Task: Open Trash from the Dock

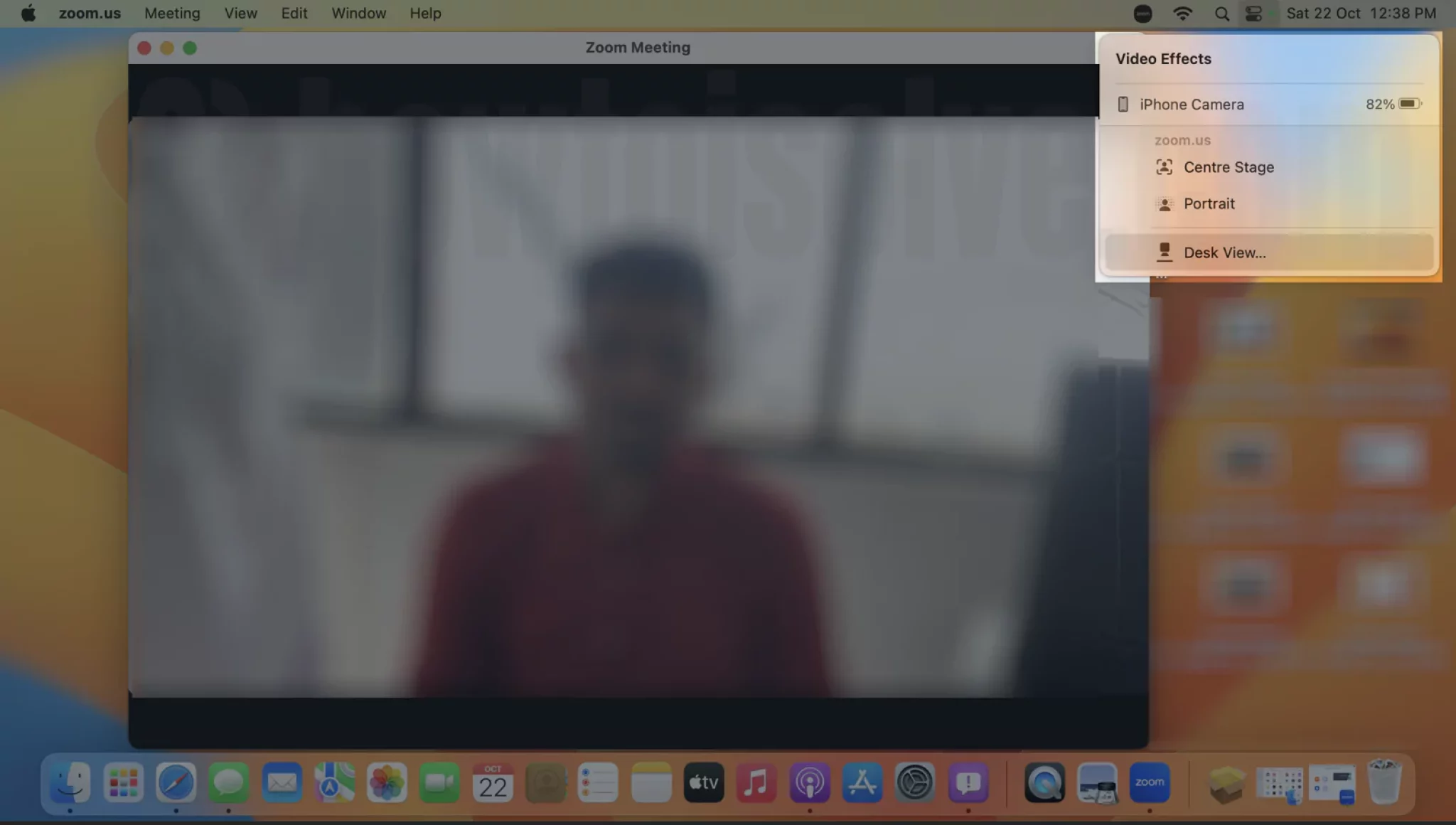Action: click(x=1385, y=783)
